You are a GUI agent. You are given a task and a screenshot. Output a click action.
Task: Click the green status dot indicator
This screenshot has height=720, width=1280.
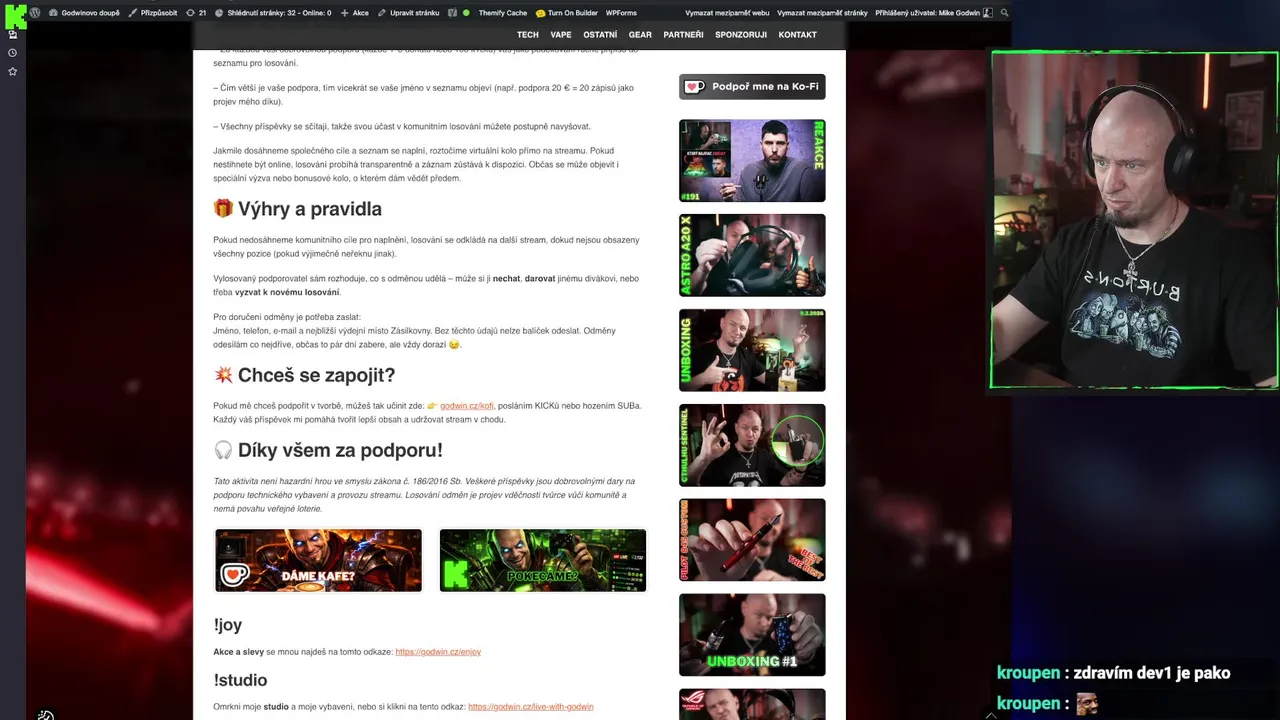point(466,13)
